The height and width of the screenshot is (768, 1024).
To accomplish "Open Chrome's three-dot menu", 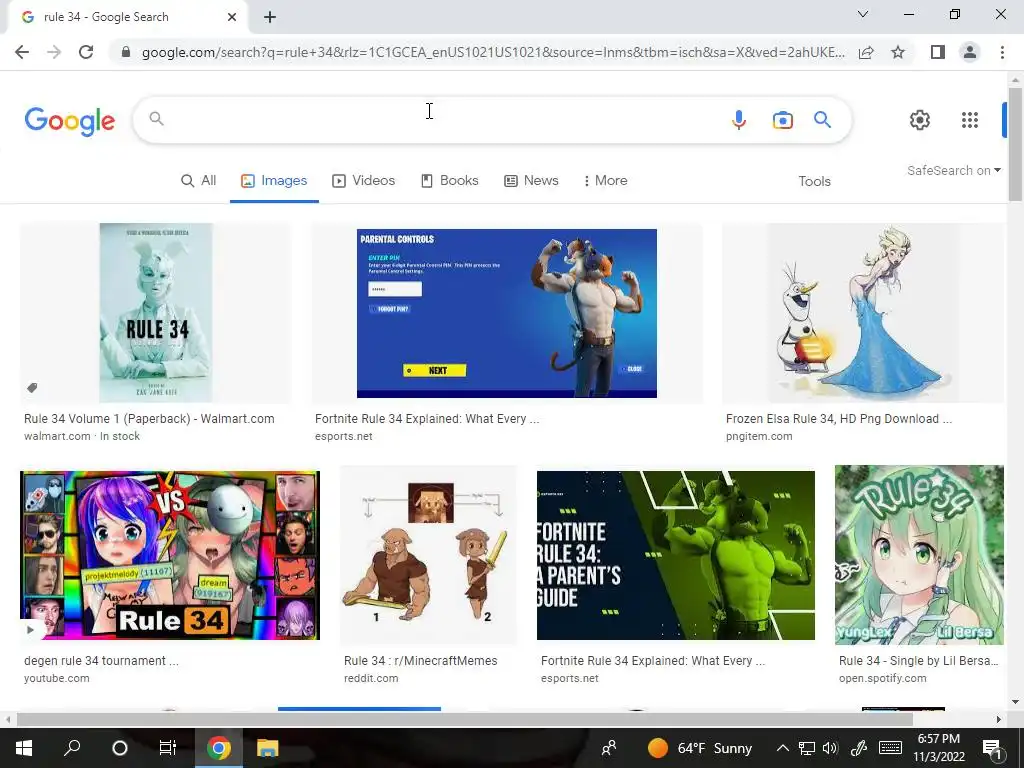I will tap(1002, 52).
